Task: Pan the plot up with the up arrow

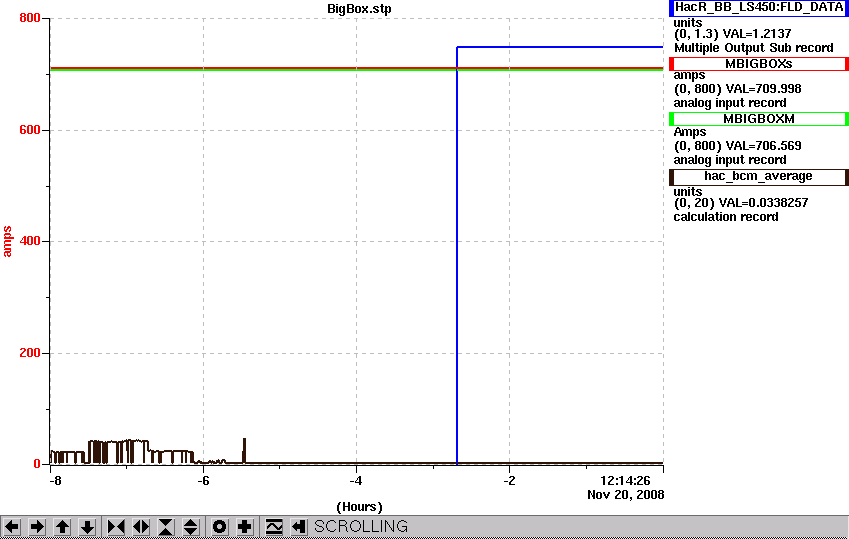Action: pyautogui.click(x=62, y=527)
